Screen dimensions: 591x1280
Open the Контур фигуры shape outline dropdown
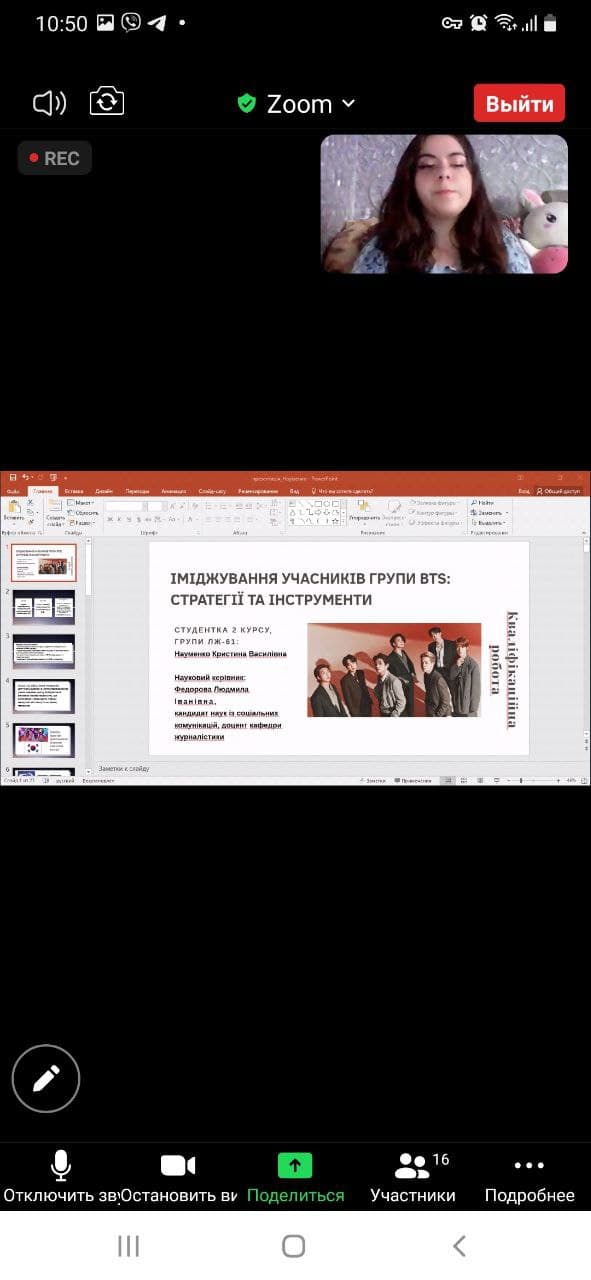(435, 512)
